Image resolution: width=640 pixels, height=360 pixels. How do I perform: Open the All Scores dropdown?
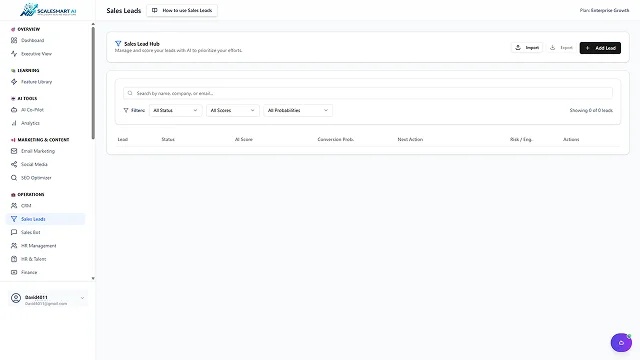click(233, 110)
